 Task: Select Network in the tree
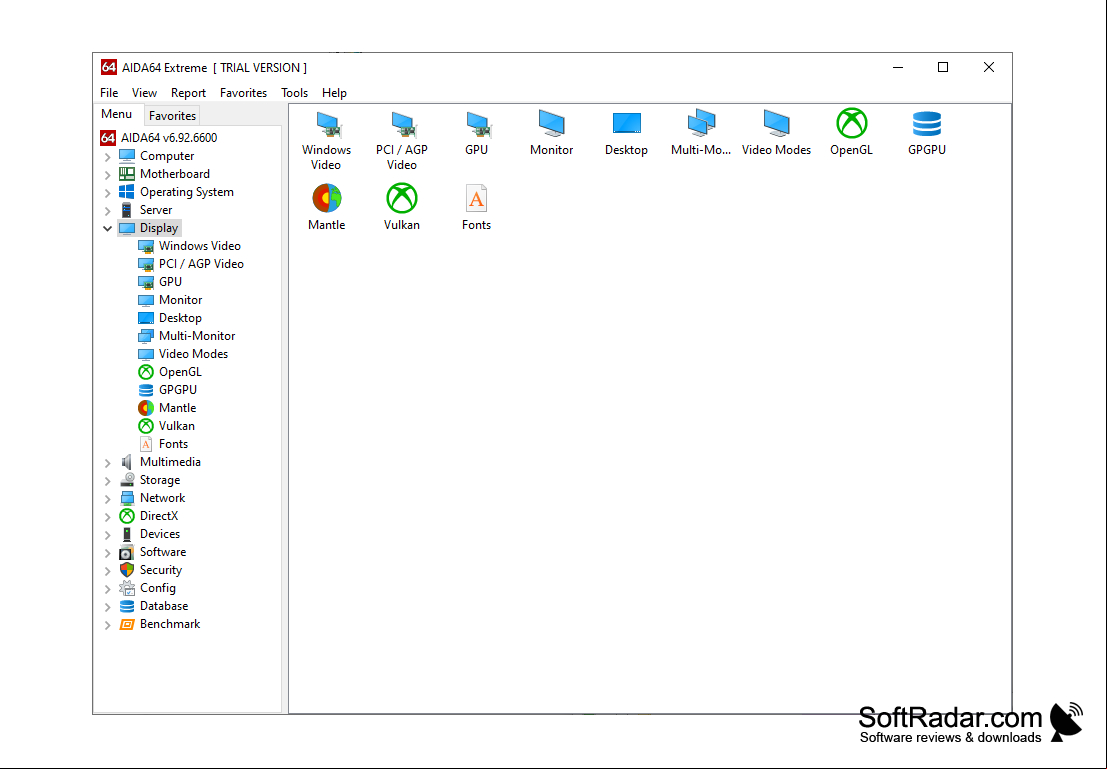152,498
